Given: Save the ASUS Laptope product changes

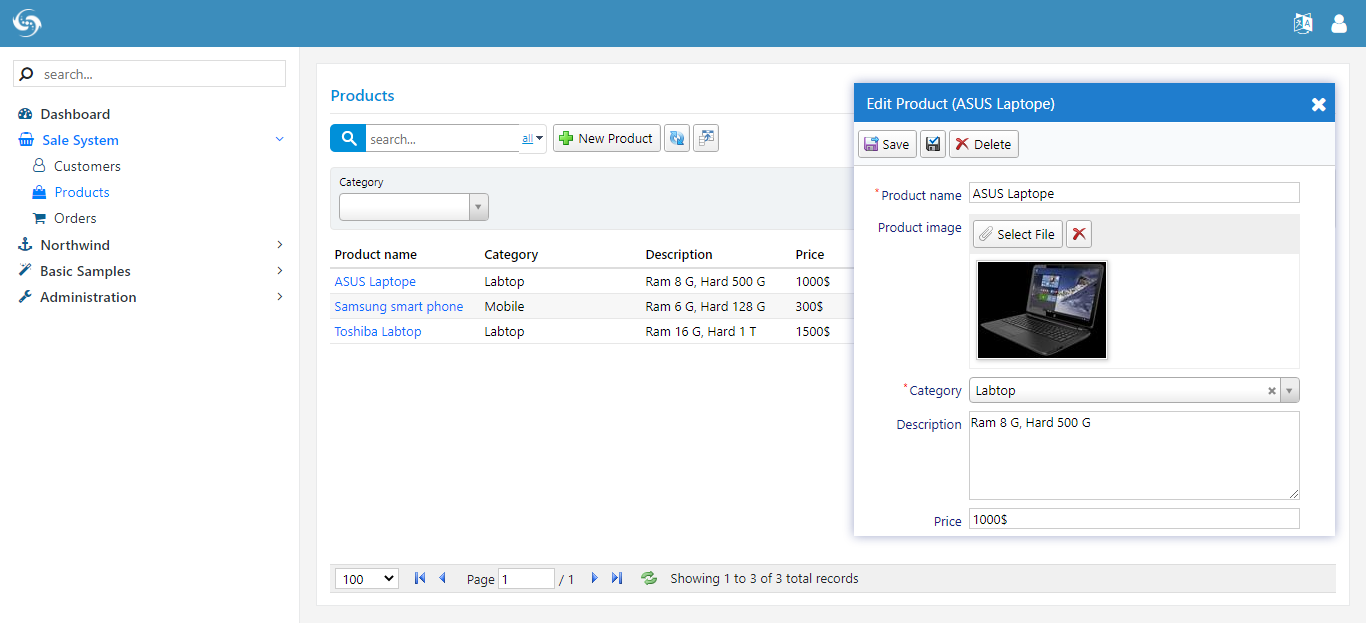Looking at the screenshot, I should [886, 143].
